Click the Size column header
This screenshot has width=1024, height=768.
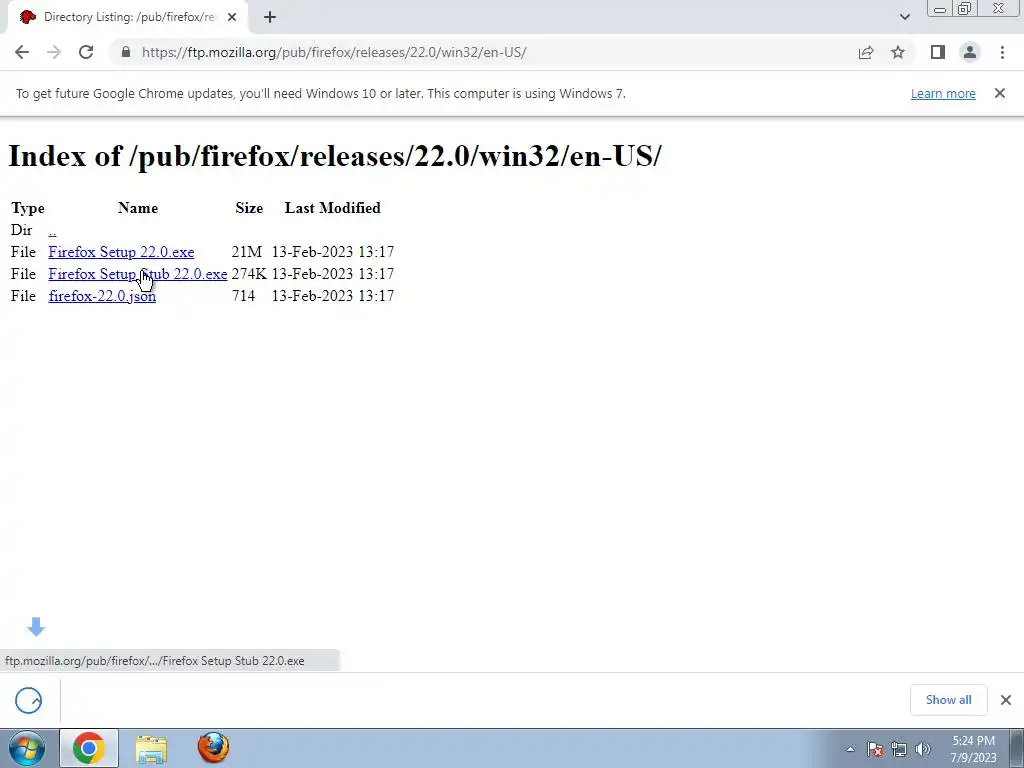tap(249, 208)
